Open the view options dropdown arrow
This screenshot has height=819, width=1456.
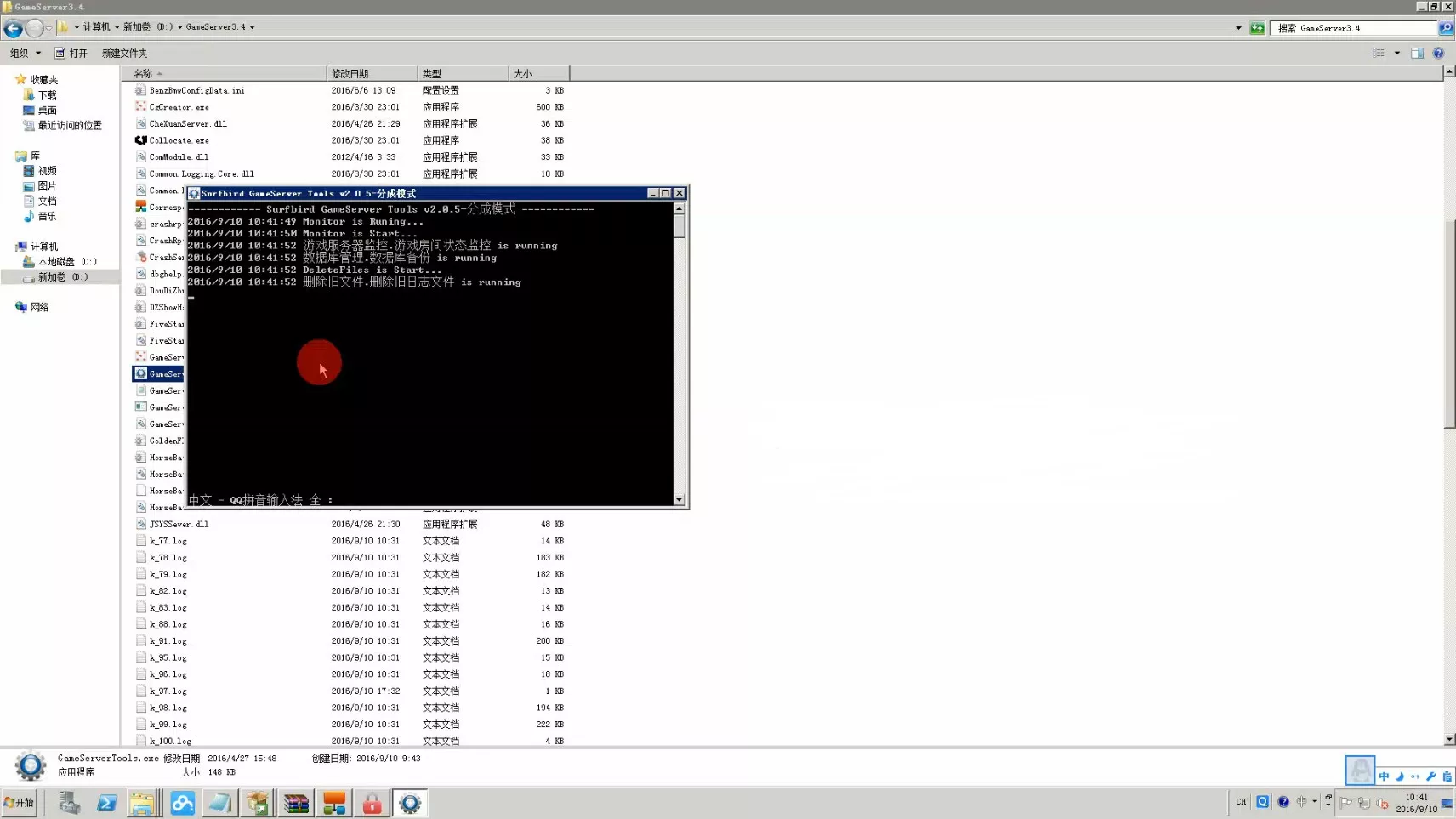coord(1397,53)
